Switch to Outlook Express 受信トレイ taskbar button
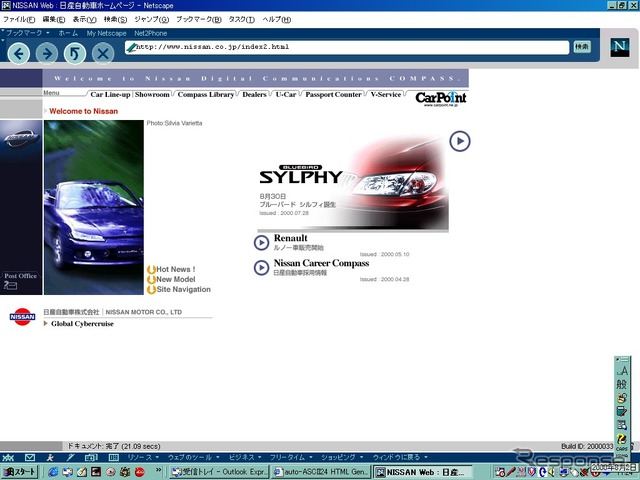This screenshot has width=640, height=480. click(x=220, y=472)
